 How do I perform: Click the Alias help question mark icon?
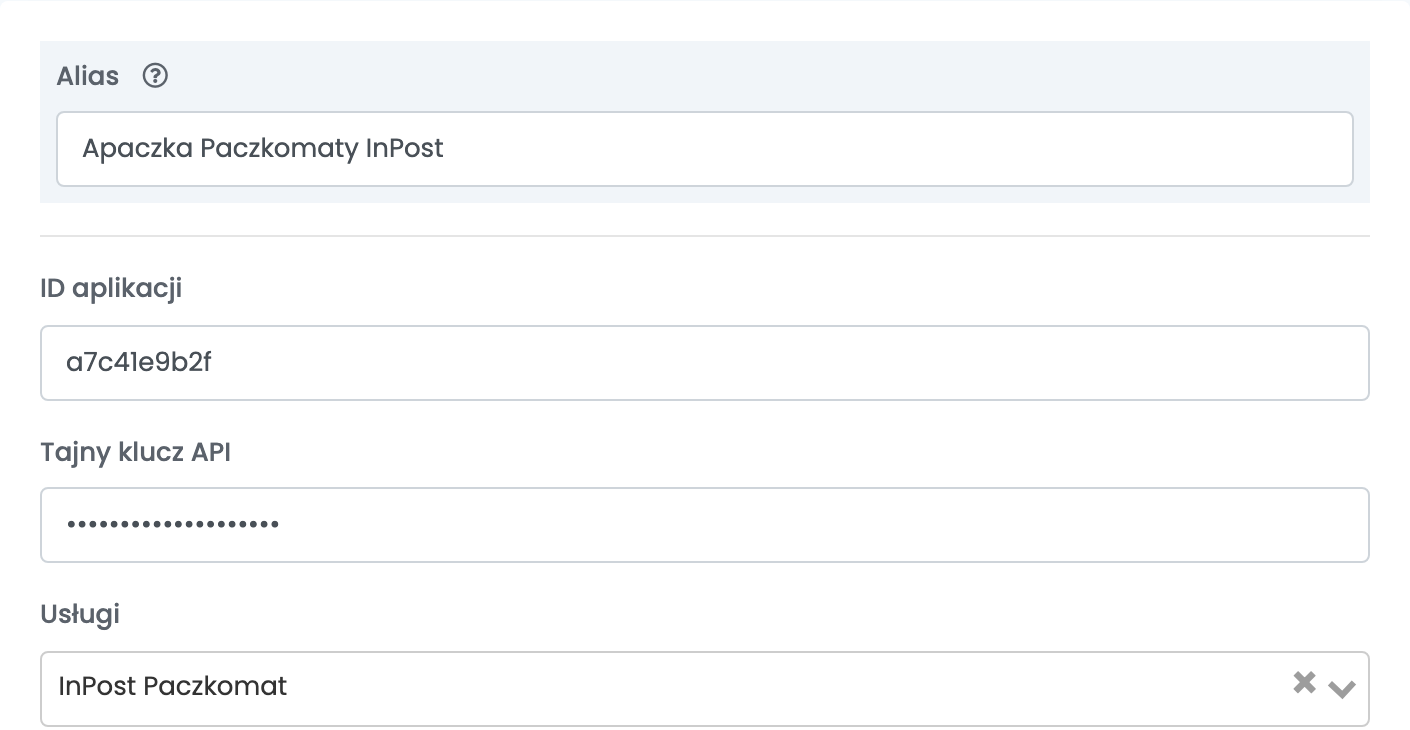155,76
